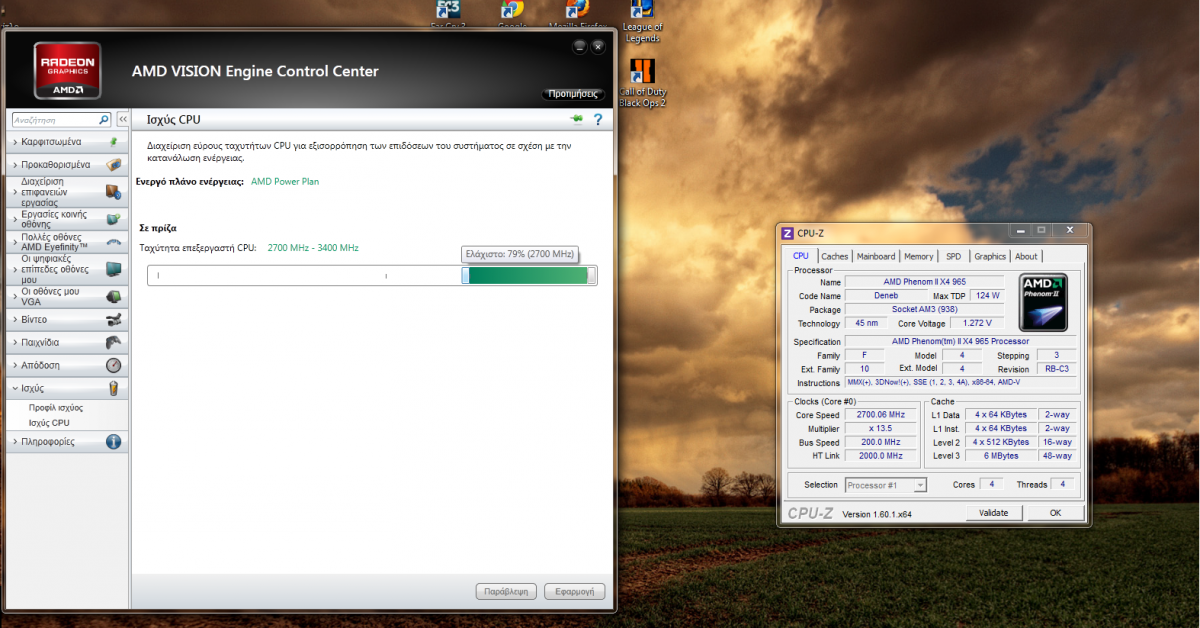
Task: Click the magnifier icon in the search box
Action: 104,119
